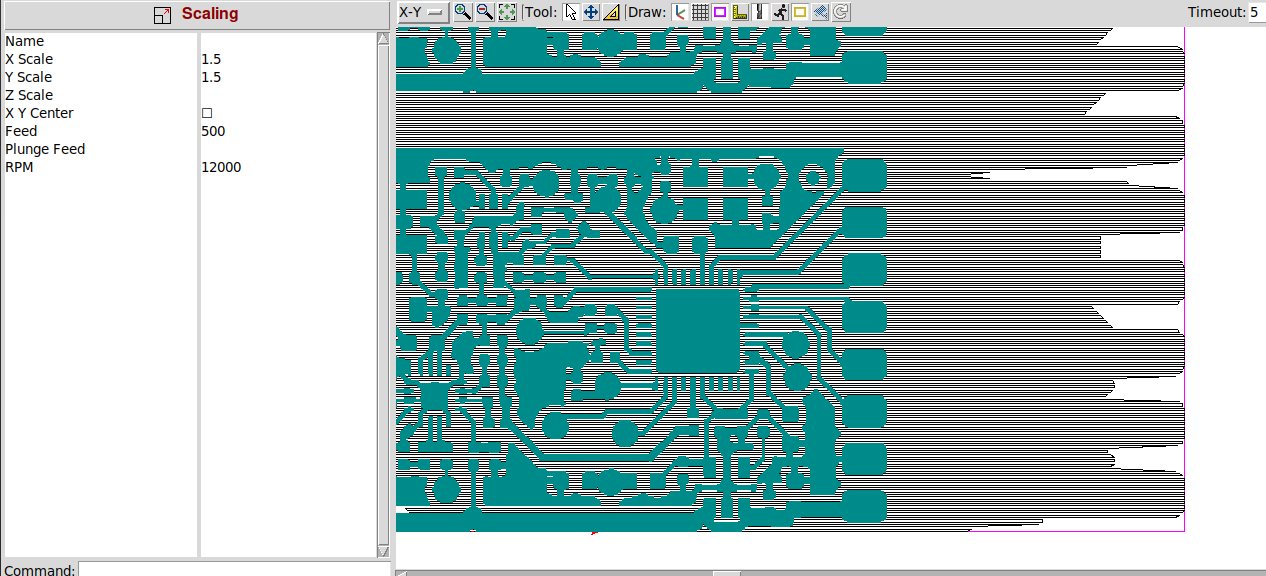The height and width of the screenshot is (576, 1266).
Task: Toggle grid display in the Draw toolbar
Action: coord(700,12)
